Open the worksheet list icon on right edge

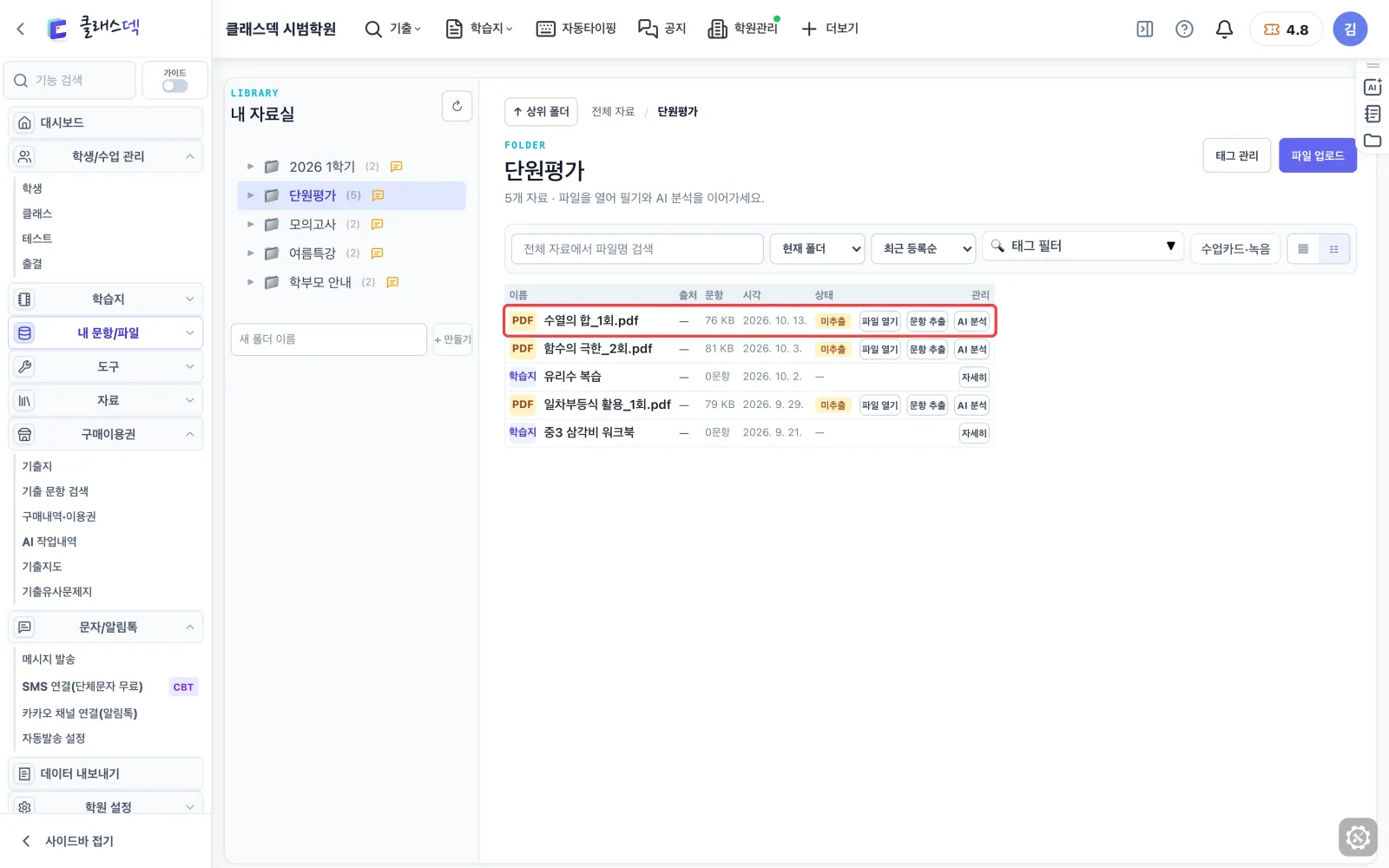coord(1373,114)
